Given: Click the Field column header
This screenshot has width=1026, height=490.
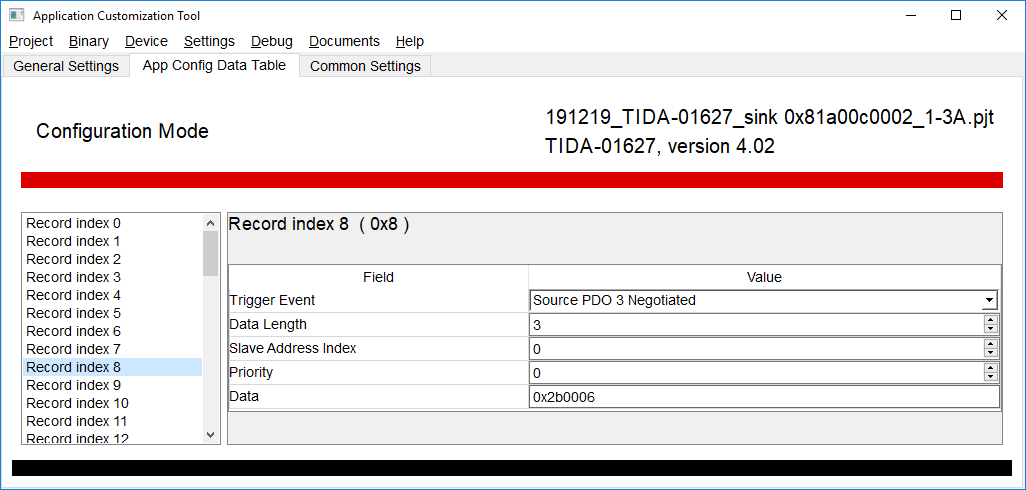Looking at the screenshot, I should (x=378, y=277).
